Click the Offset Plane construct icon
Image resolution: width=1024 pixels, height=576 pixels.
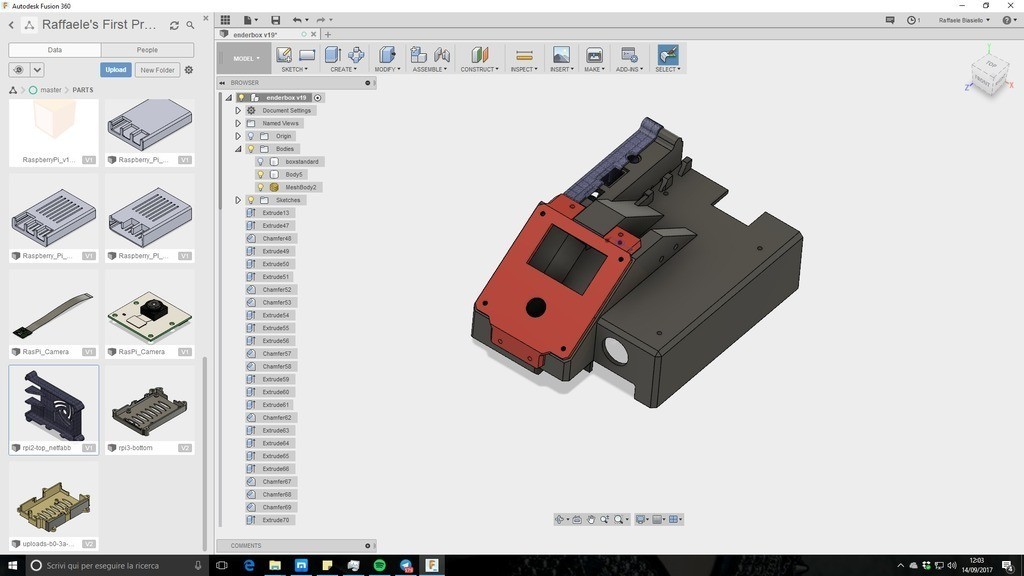(479, 55)
